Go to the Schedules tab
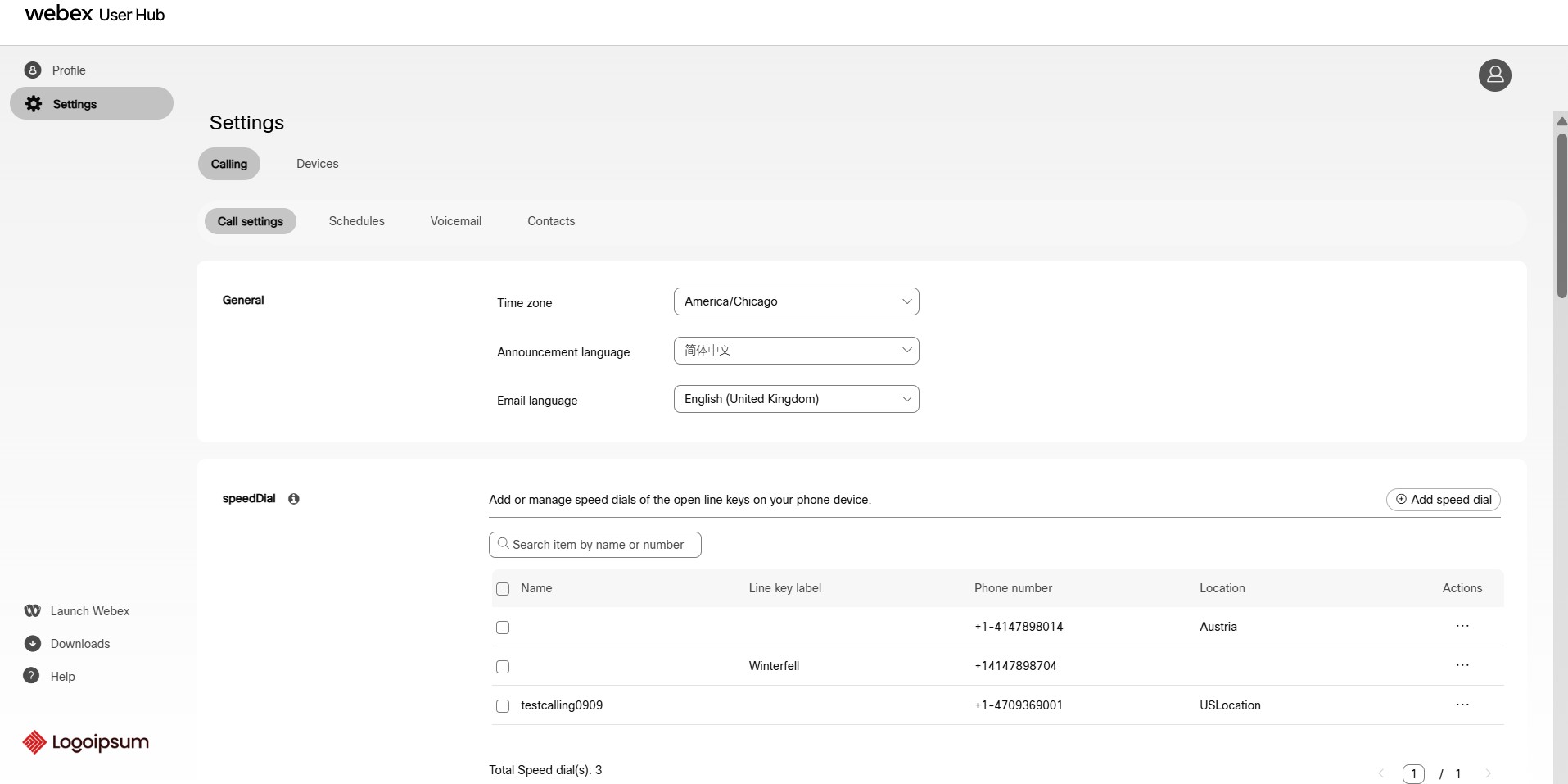 [x=356, y=221]
